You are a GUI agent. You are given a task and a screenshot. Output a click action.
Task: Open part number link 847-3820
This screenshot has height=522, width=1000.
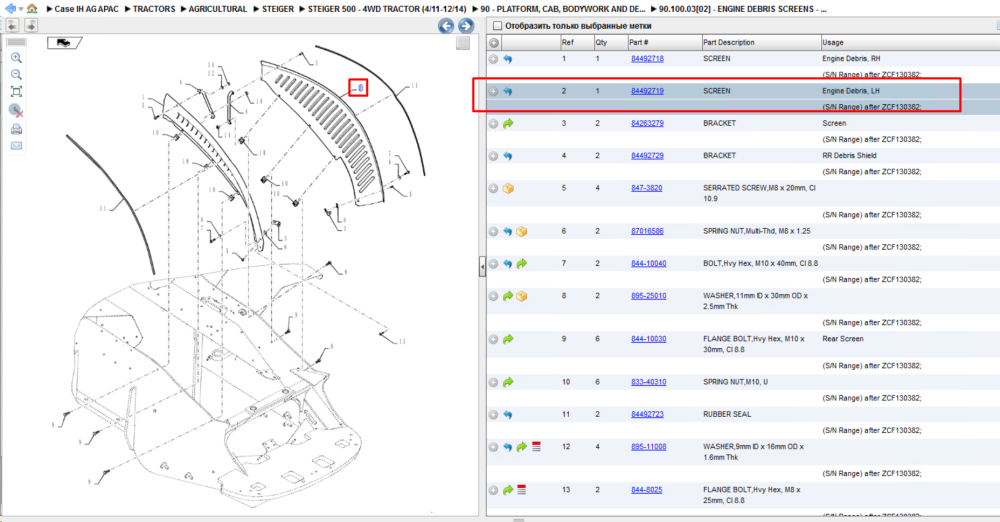pyautogui.click(x=647, y=188)
